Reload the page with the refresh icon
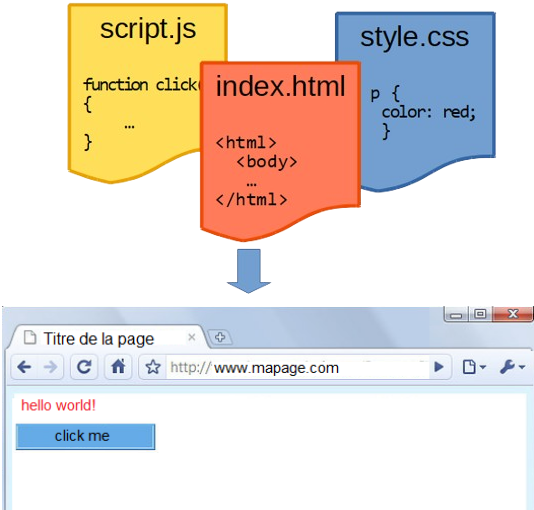The width and height of the screenshot is (534, 510). pos(84,367)
